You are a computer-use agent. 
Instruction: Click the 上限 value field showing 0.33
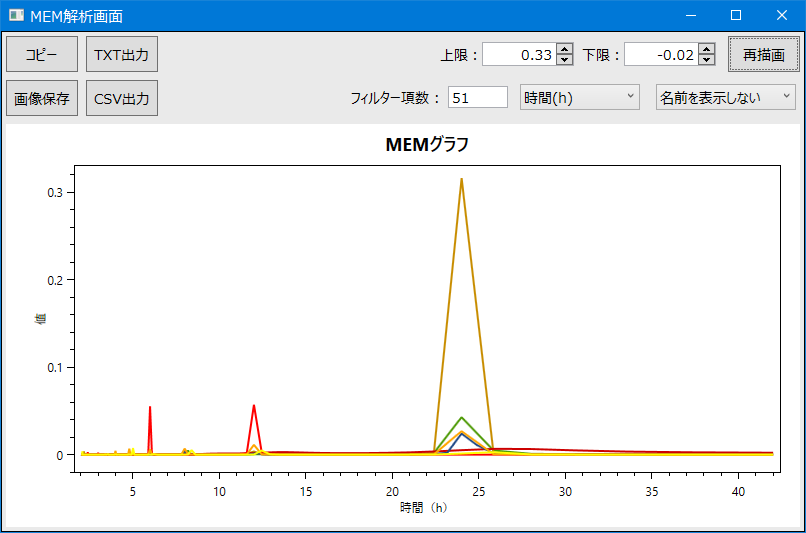coord(519,54)
